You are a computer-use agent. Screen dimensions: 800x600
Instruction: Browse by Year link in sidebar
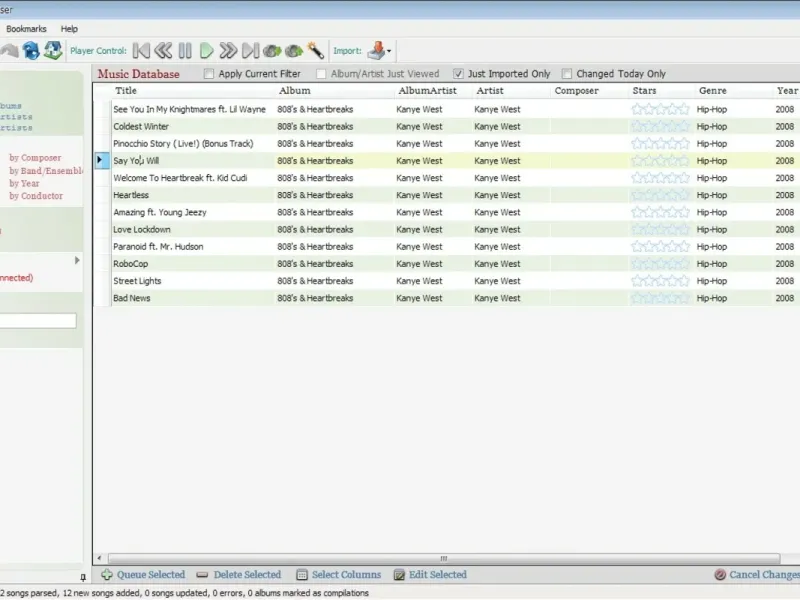tap(24, 183)
